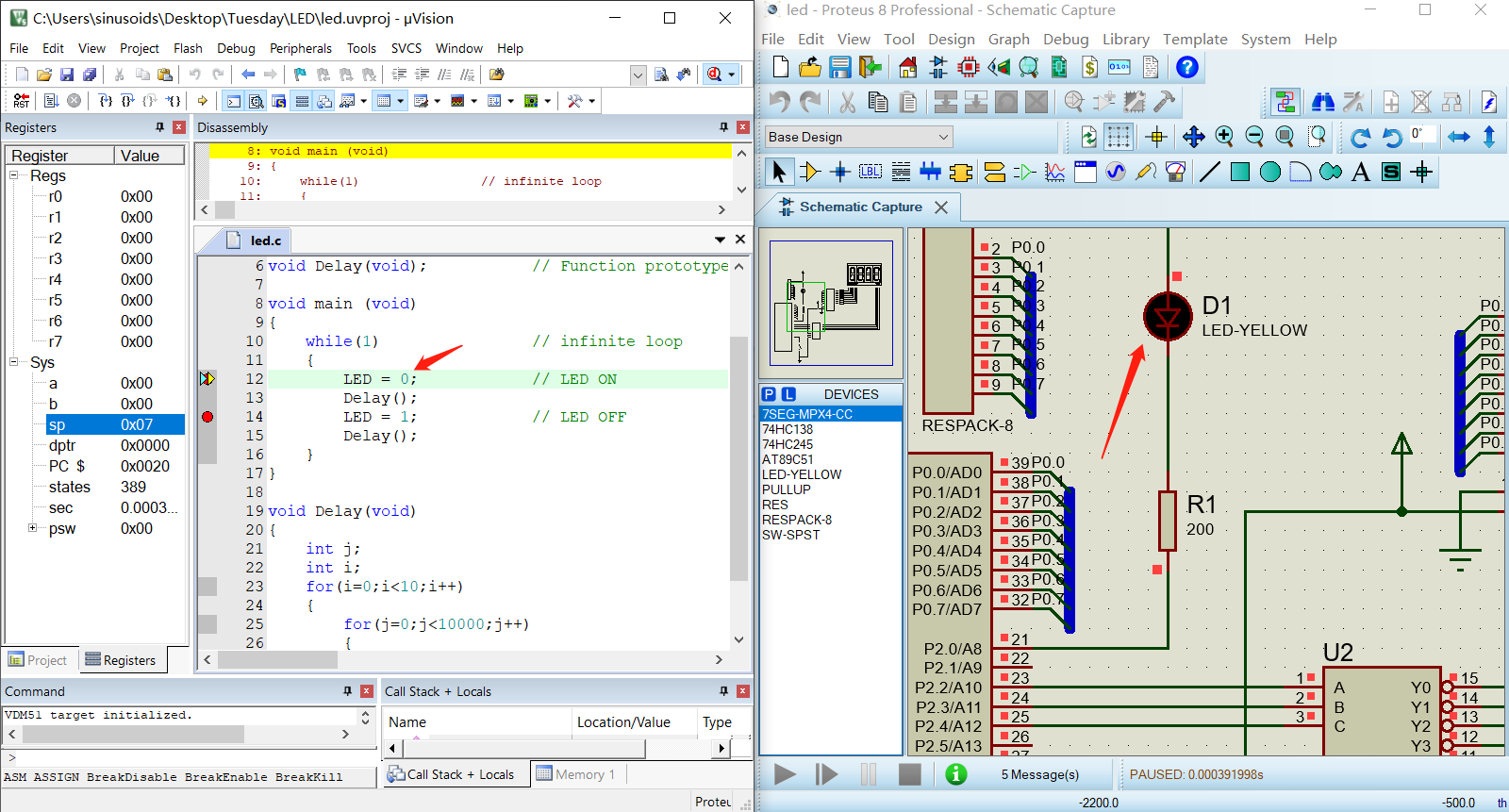
Task: Expand the psw register node
Action: click(32, 528)
